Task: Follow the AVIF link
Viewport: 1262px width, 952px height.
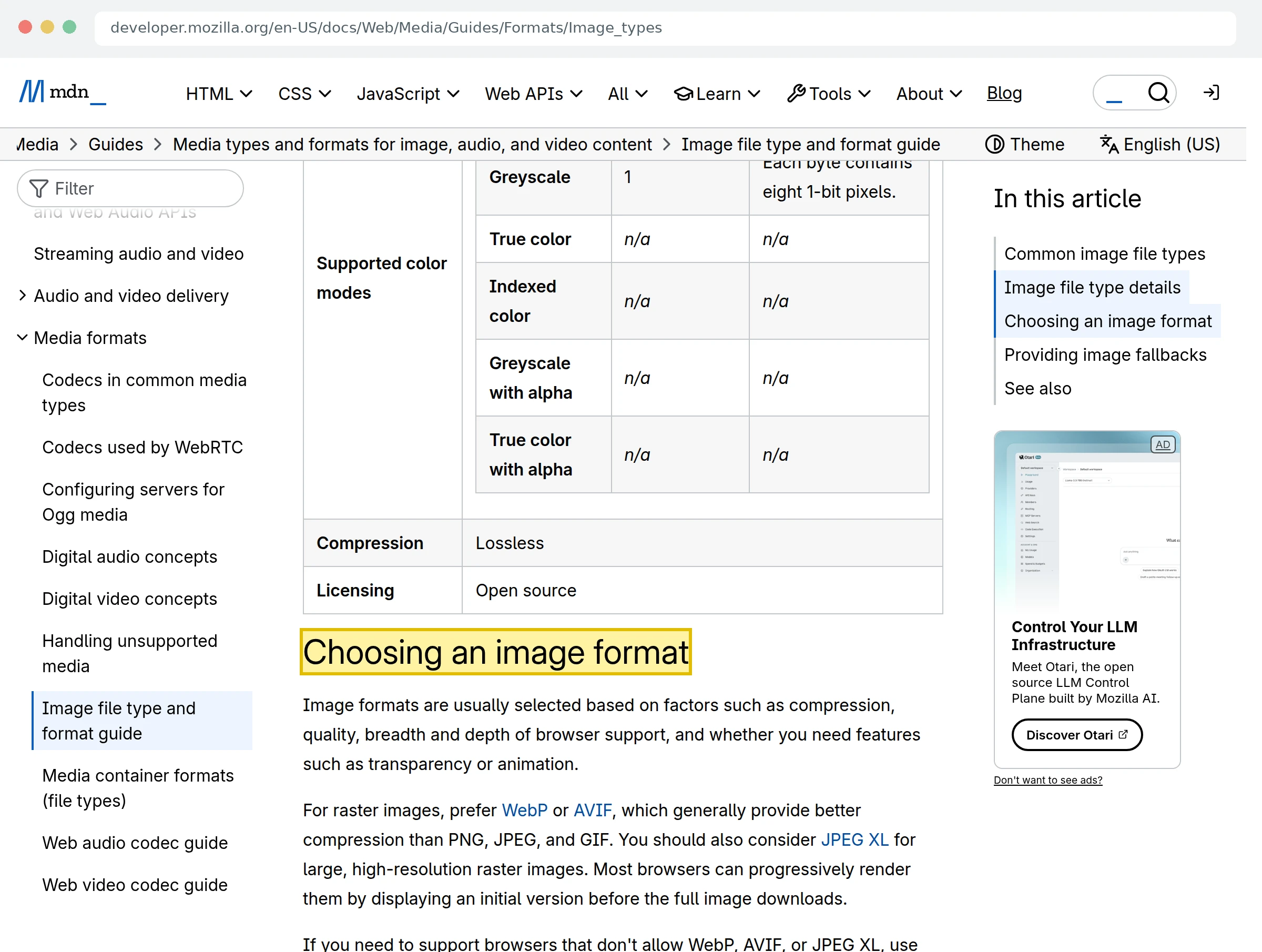Action: (592, 811)
